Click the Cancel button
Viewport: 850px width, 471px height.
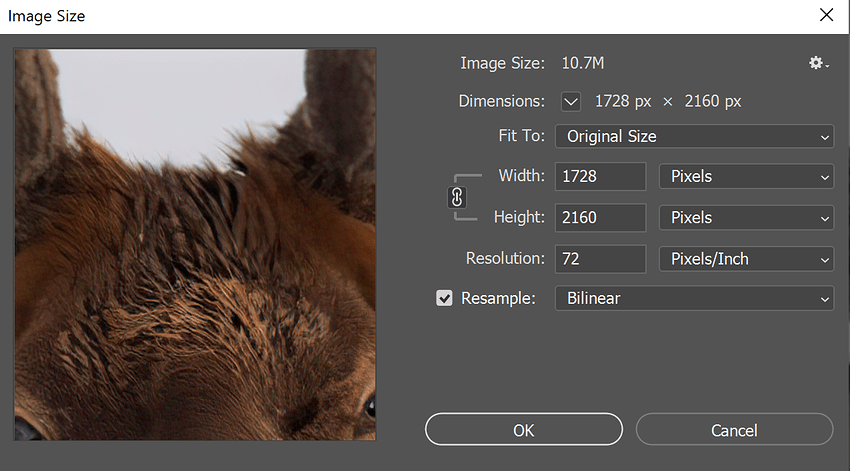click(x=735, y=430)
